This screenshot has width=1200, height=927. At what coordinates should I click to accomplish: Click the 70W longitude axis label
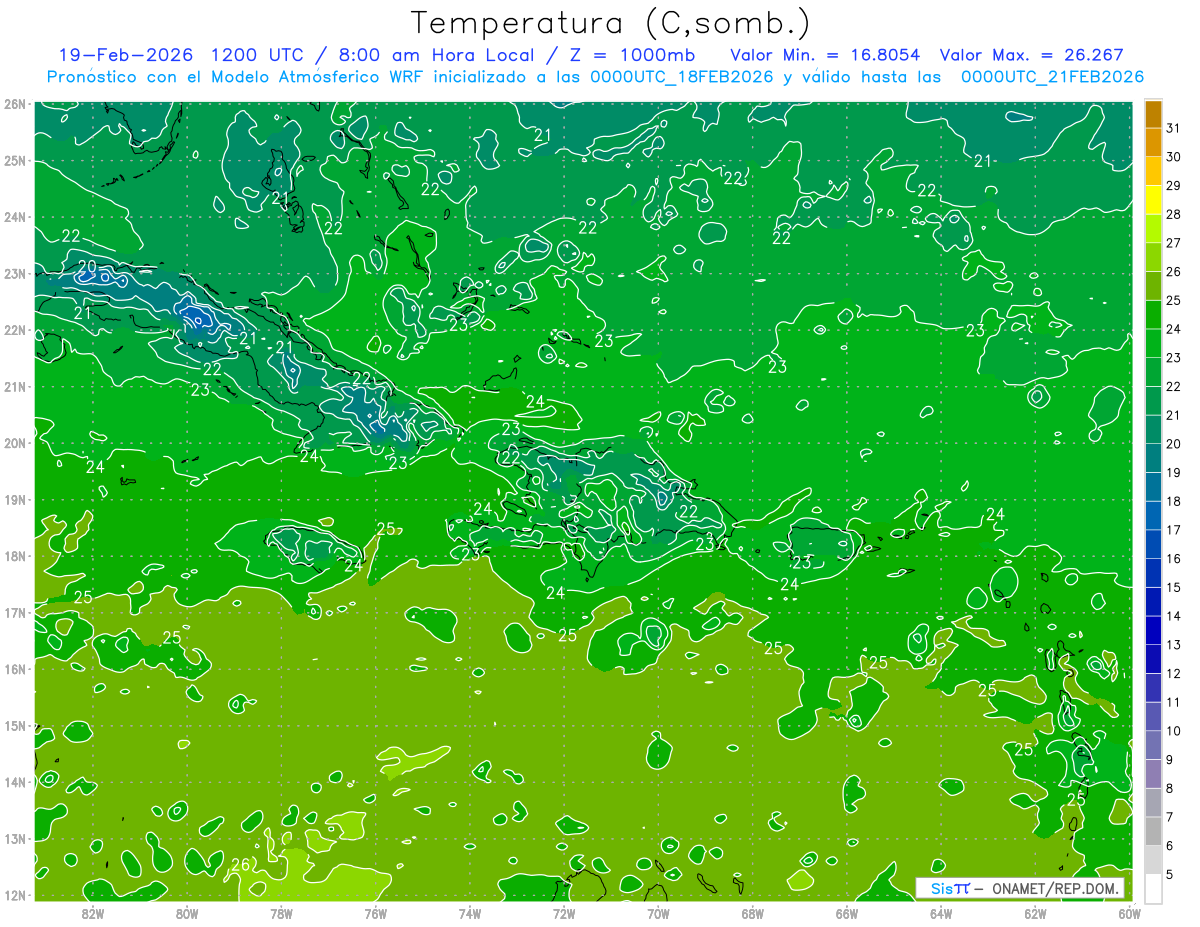tap(657, 913)
